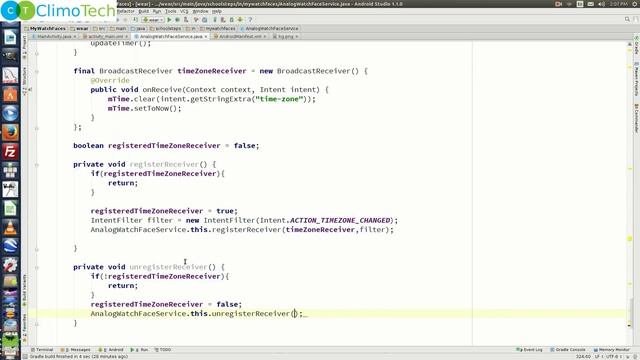640x360 pixels.
Task: Close the MainActivity.java tab
Action: tap(75, 37)
